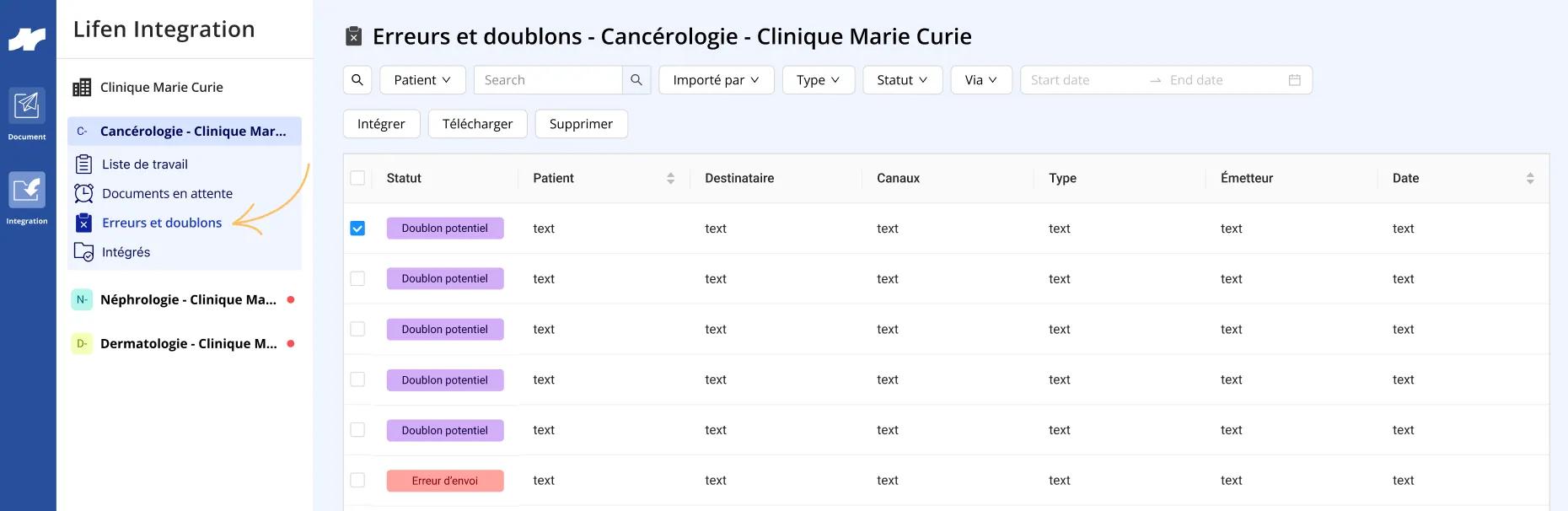Expand the Importé par dropdown
The width and height of the screenshot is (1568, 511).
[x=717, y=80]
